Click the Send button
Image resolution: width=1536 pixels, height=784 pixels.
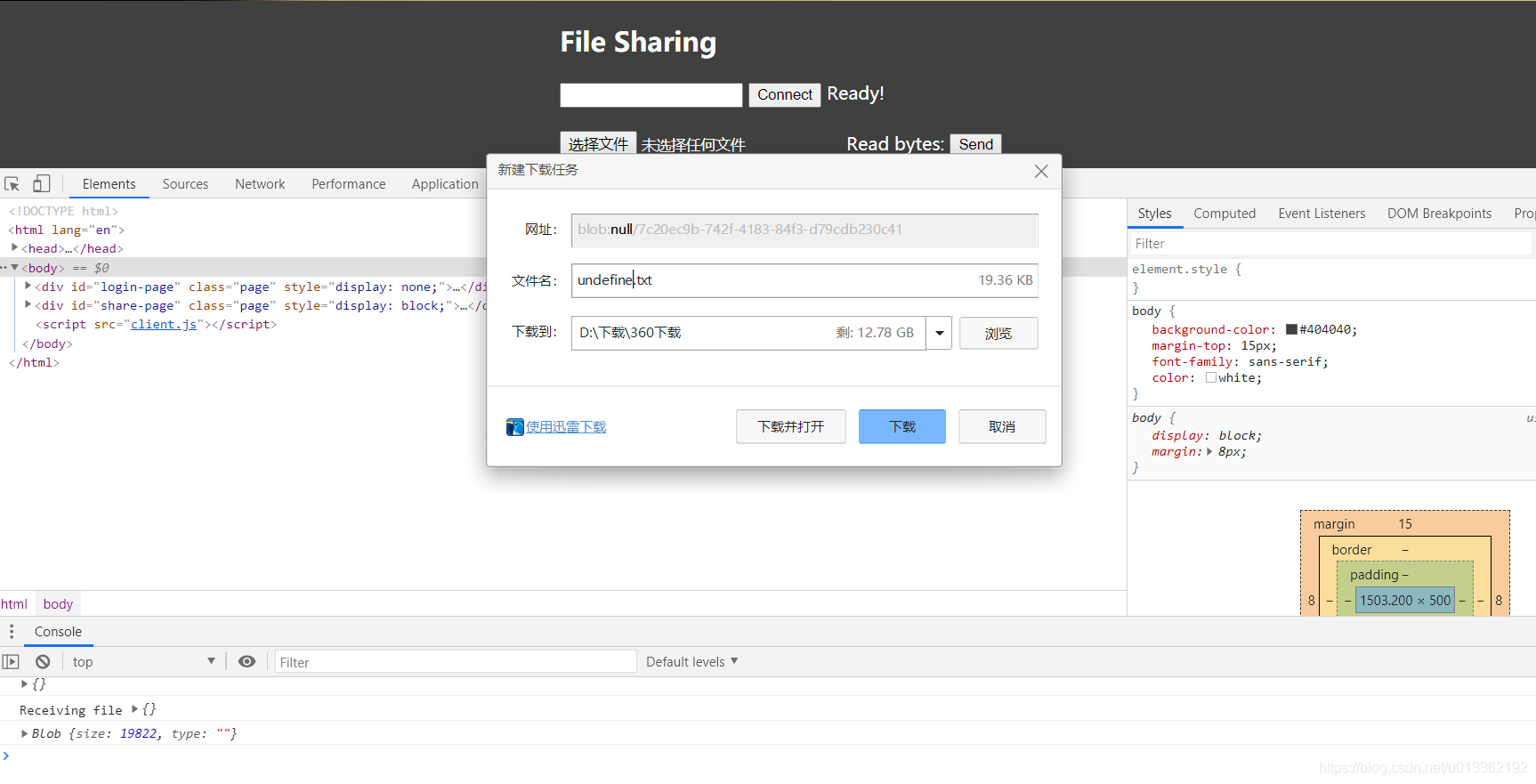(975, 144)
